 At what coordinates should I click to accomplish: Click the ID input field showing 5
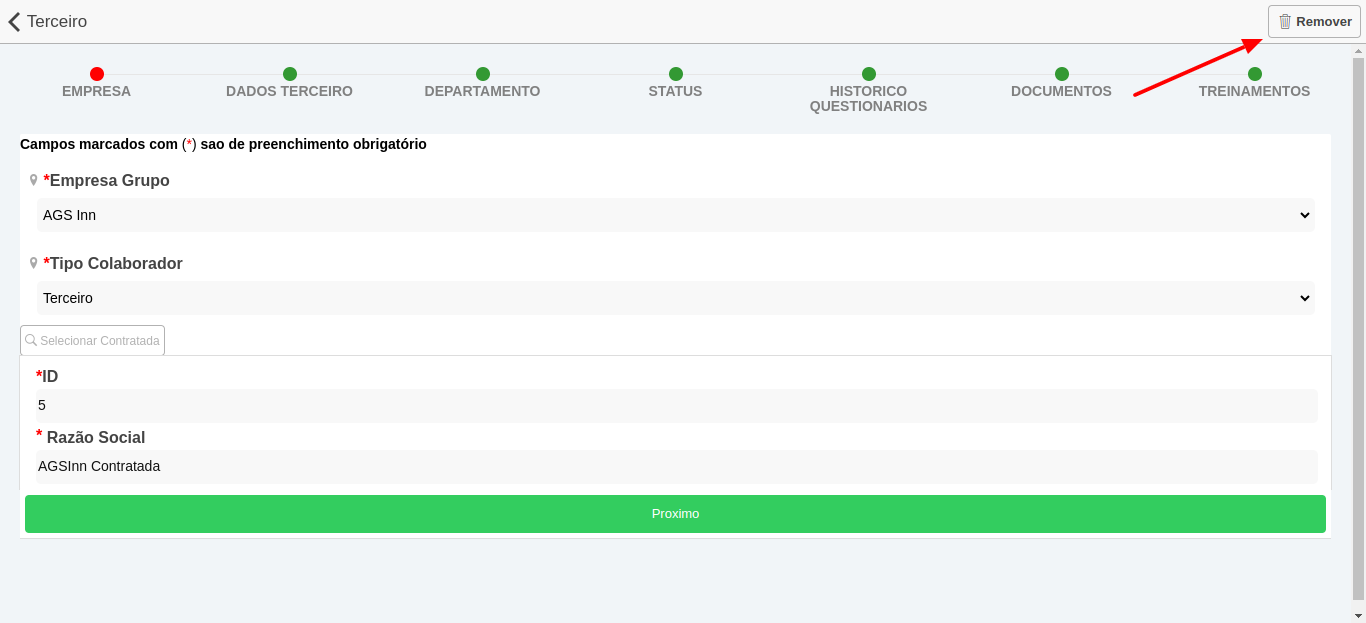pyautogui.click(x=676, y=405)
